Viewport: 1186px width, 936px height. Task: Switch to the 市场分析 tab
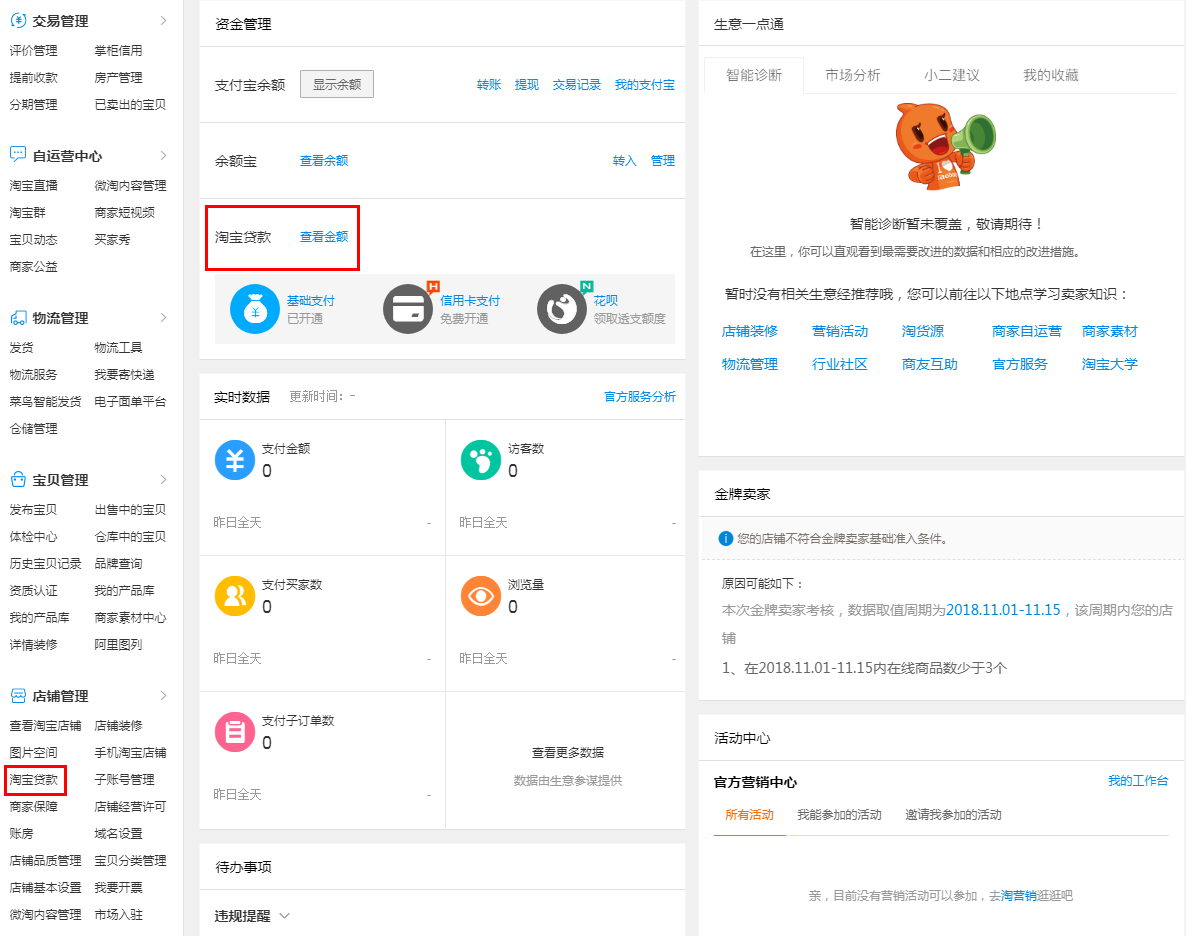tap(852, 75)
